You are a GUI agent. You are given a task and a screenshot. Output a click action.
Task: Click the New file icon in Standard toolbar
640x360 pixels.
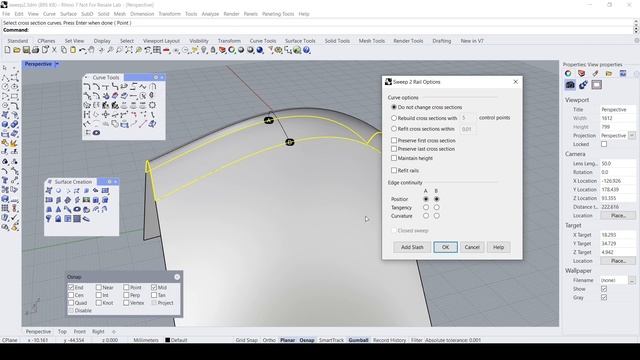click(7, 50)
